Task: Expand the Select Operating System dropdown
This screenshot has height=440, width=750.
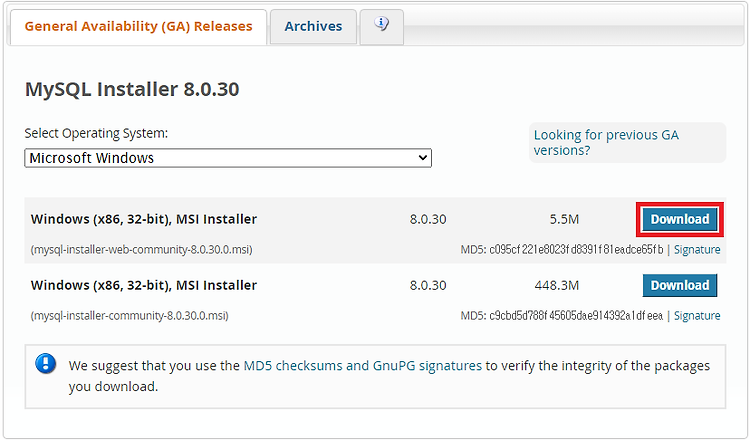Action: pos(228,158)
